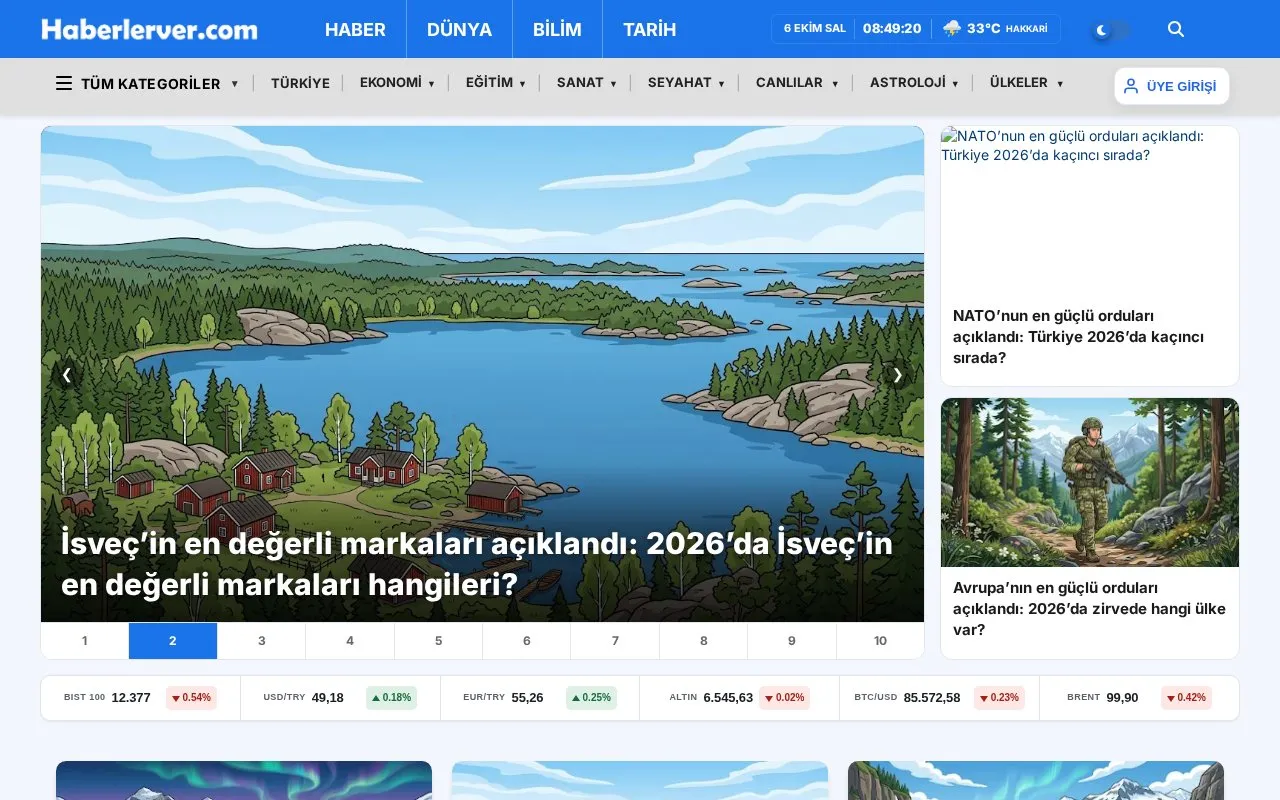The image size is (1280, 800).
Task: Open the Türkiye category link
Action: 300,83
